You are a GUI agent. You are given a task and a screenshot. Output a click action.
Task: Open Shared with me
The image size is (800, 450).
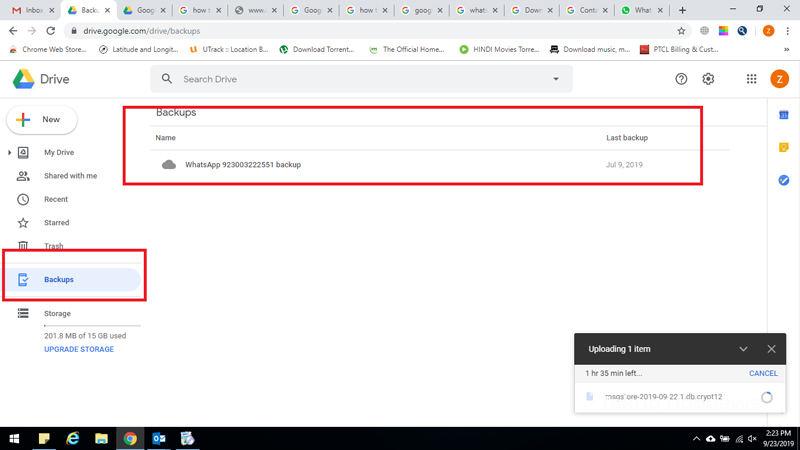pos(70,176)
